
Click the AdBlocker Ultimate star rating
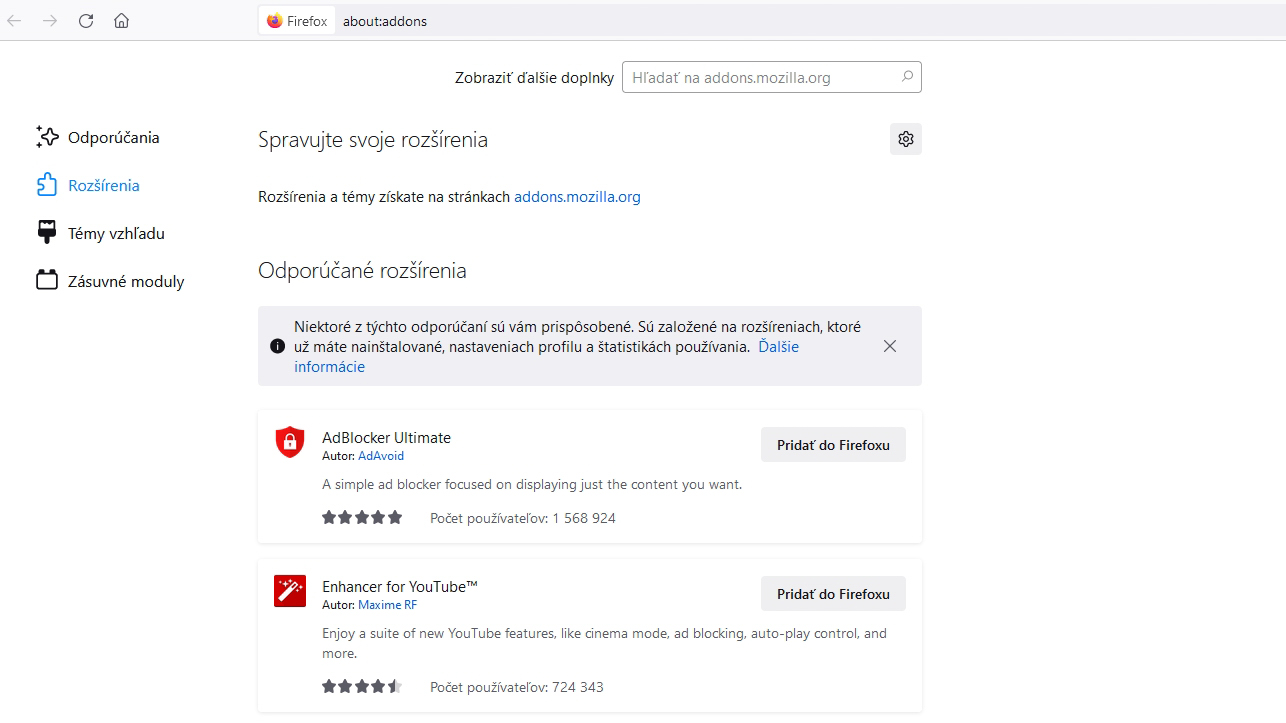(362, 518)
